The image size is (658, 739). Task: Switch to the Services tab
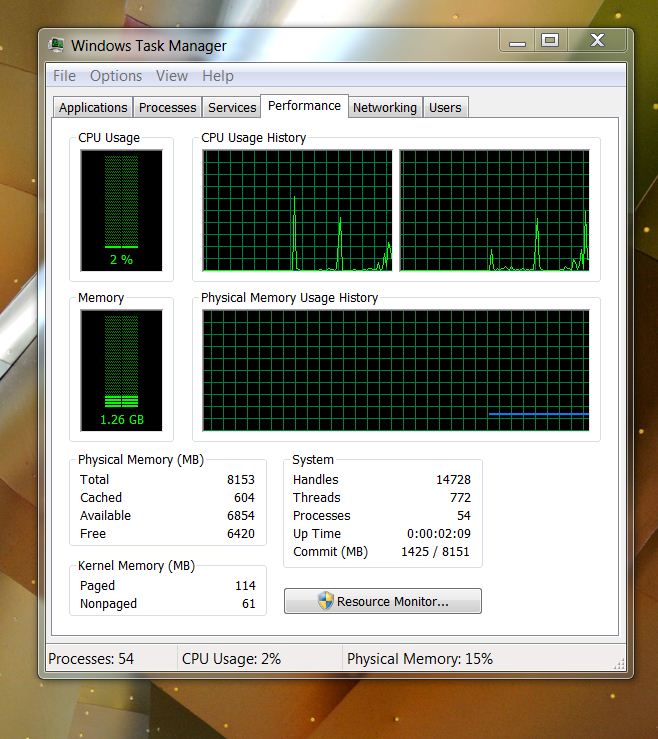point(232,107)
